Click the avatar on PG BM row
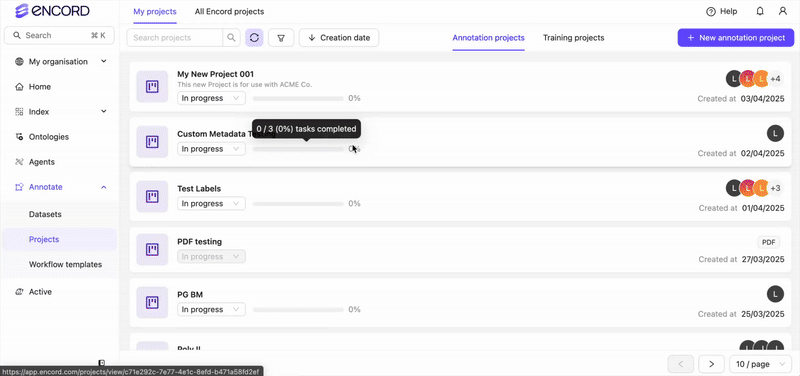The image size is (800, 376). 775,294
